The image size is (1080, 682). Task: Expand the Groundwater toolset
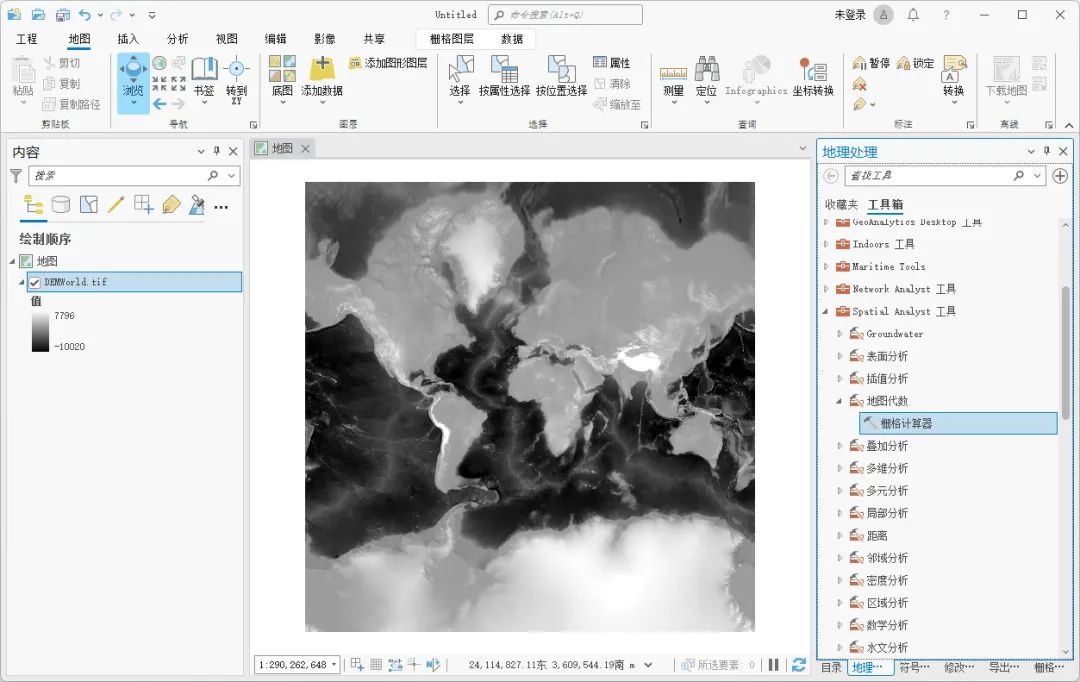[840, 334]
